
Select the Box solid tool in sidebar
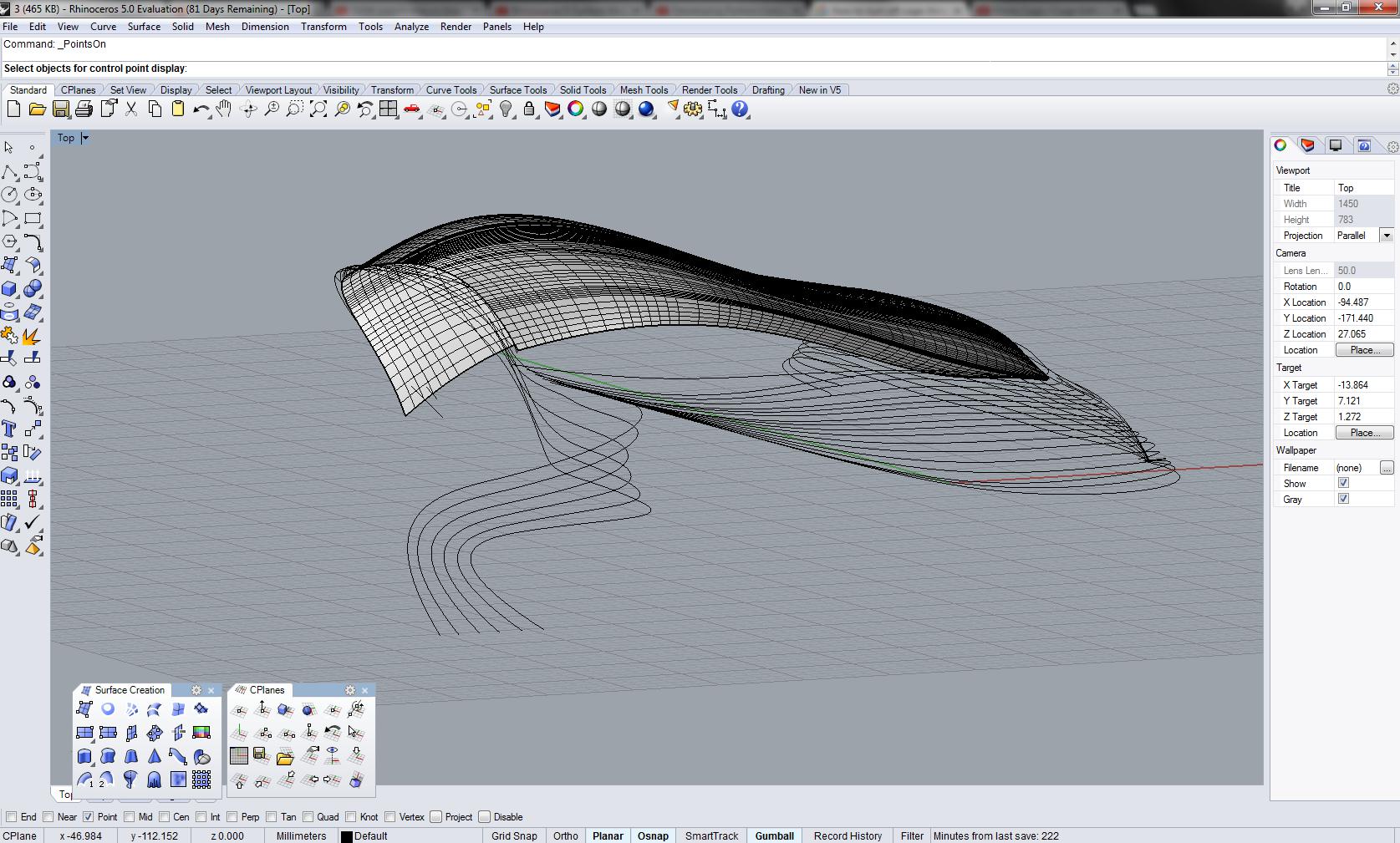[x=9, y=289]
